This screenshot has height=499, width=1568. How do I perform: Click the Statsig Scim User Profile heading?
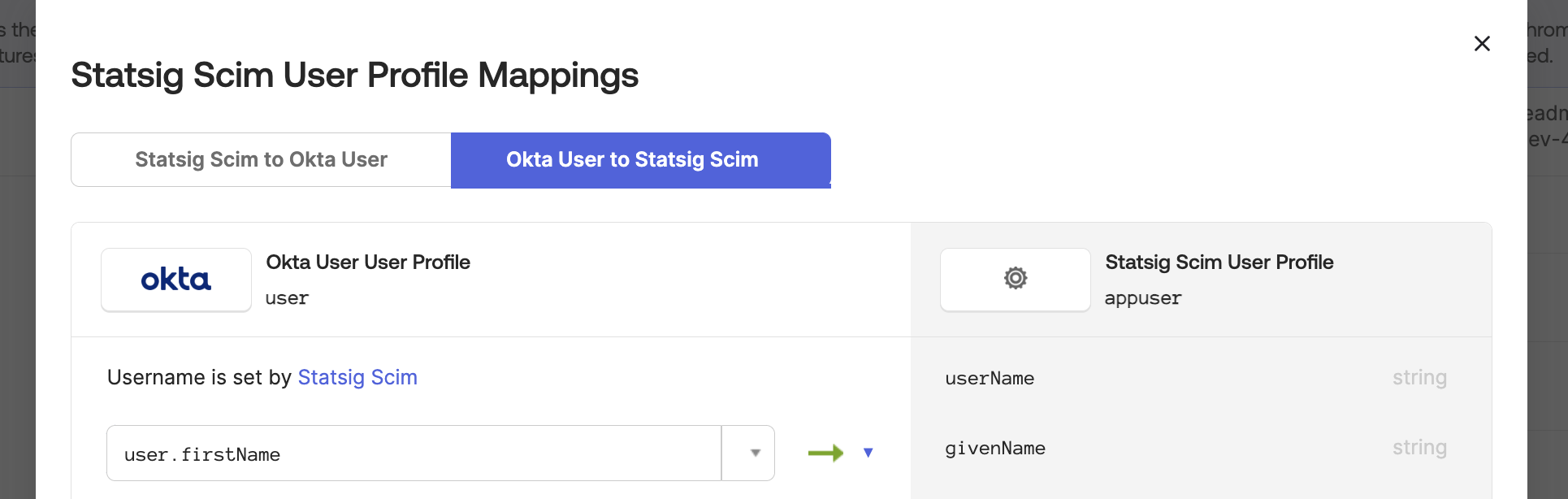[x=1219, y=263]
